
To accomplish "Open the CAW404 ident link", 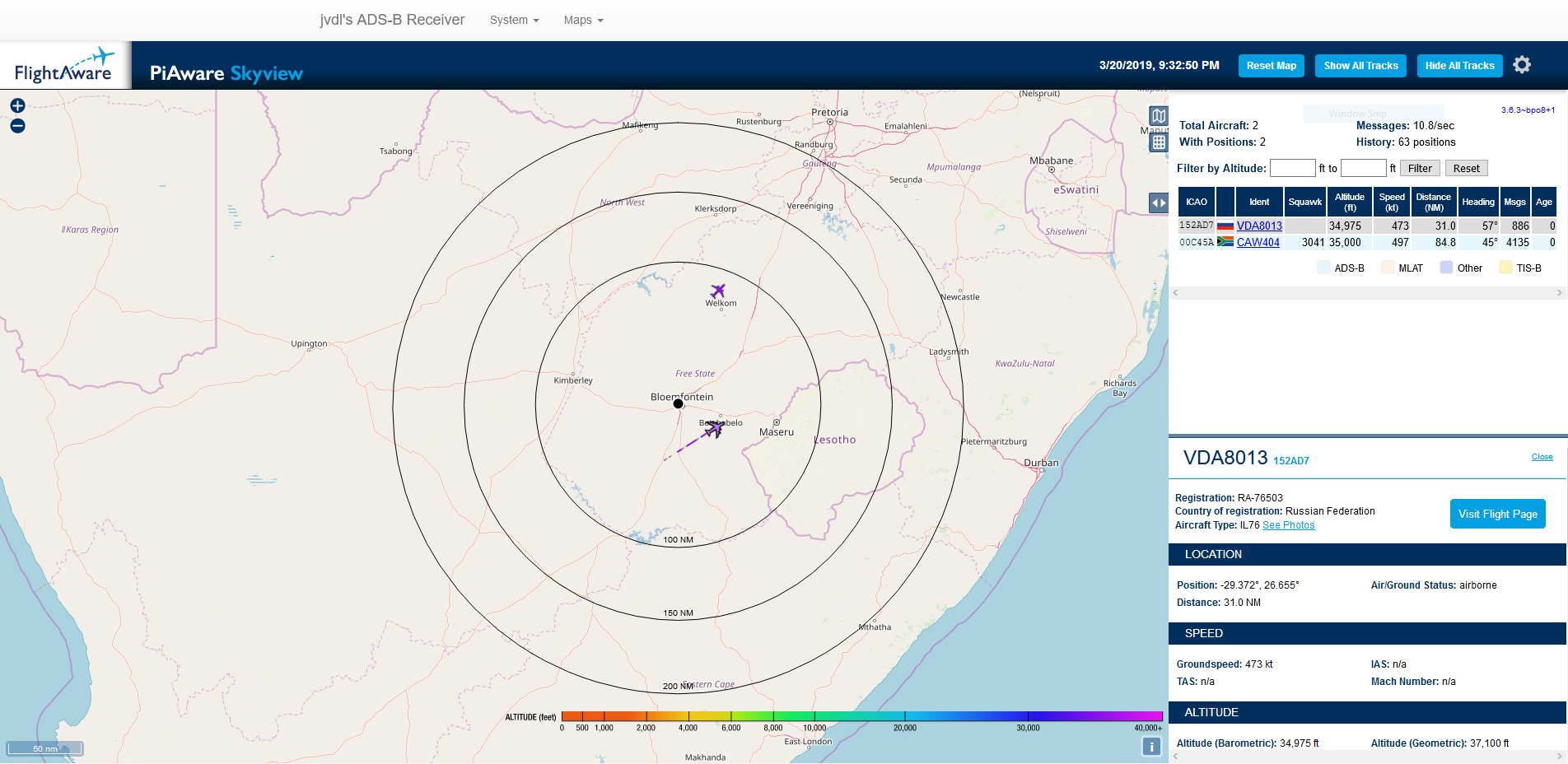I will (x=1258, y=243).
